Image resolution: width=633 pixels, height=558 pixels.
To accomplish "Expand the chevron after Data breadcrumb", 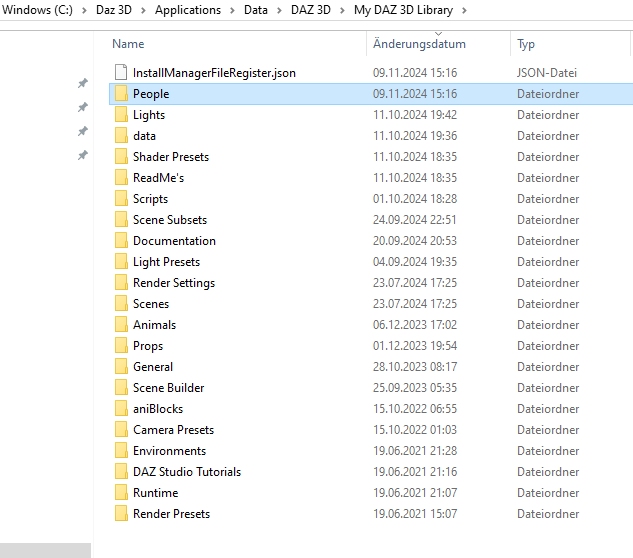I will (x=279, y=10).
